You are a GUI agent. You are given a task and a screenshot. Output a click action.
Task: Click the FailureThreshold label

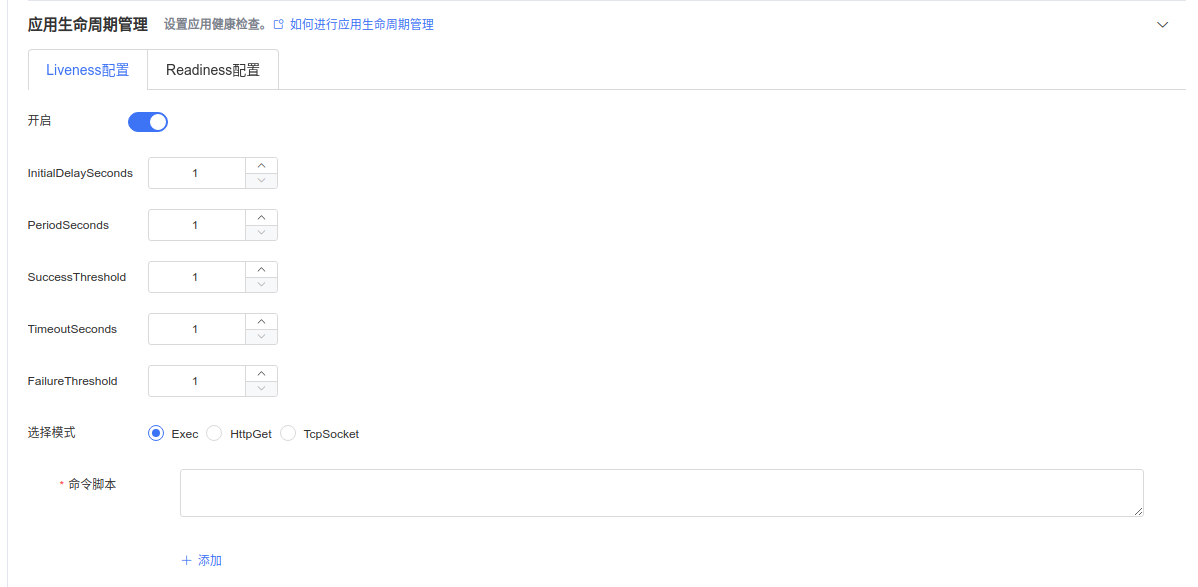(x=73, y=381)
